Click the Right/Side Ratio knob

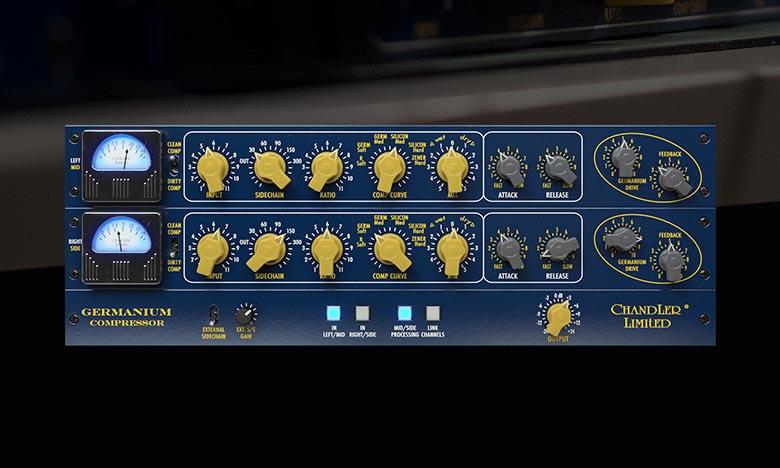[327, 251]
